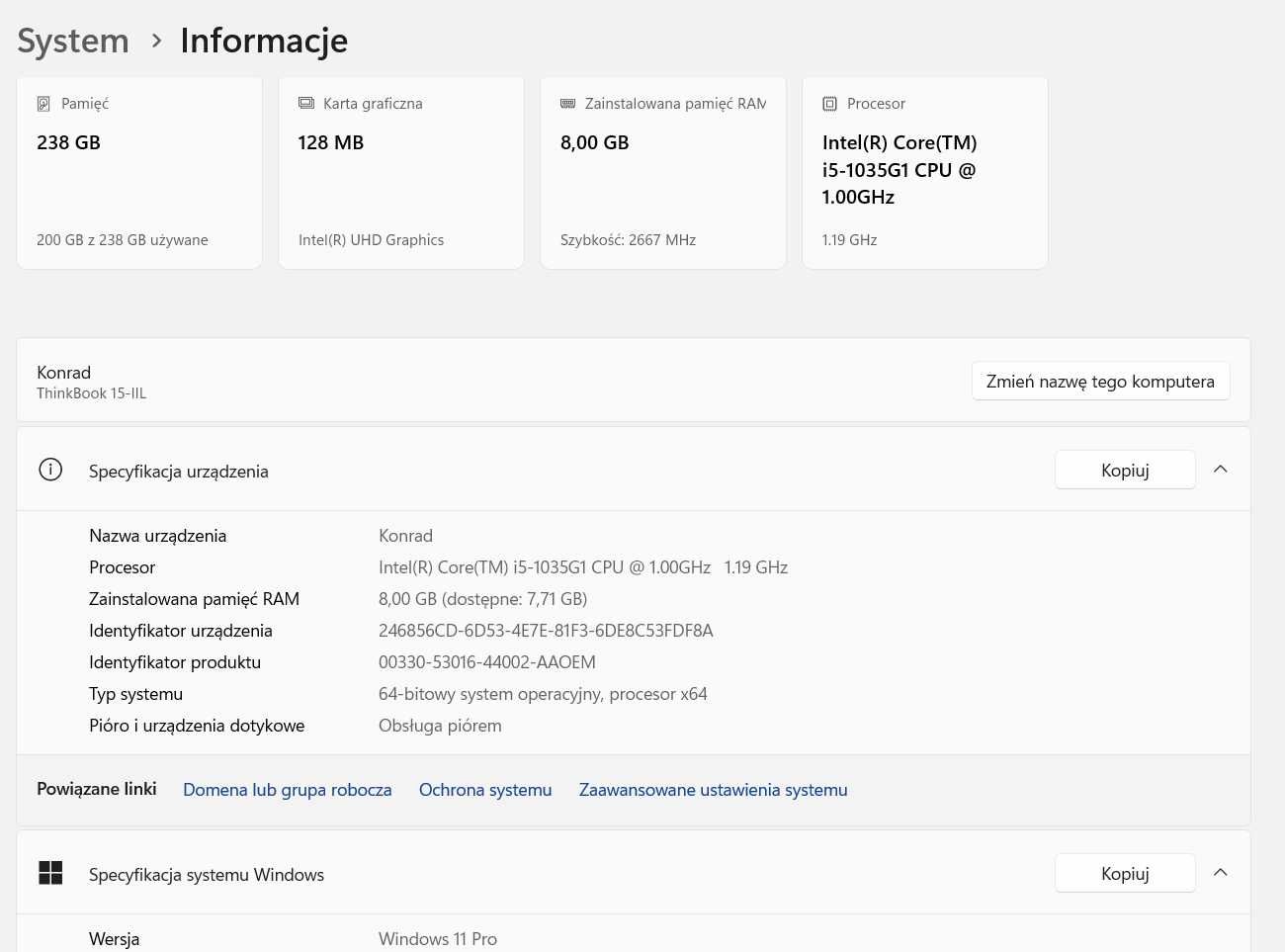Click the Procesor chip icon
1285x952 pixels.
coord(830,104)
